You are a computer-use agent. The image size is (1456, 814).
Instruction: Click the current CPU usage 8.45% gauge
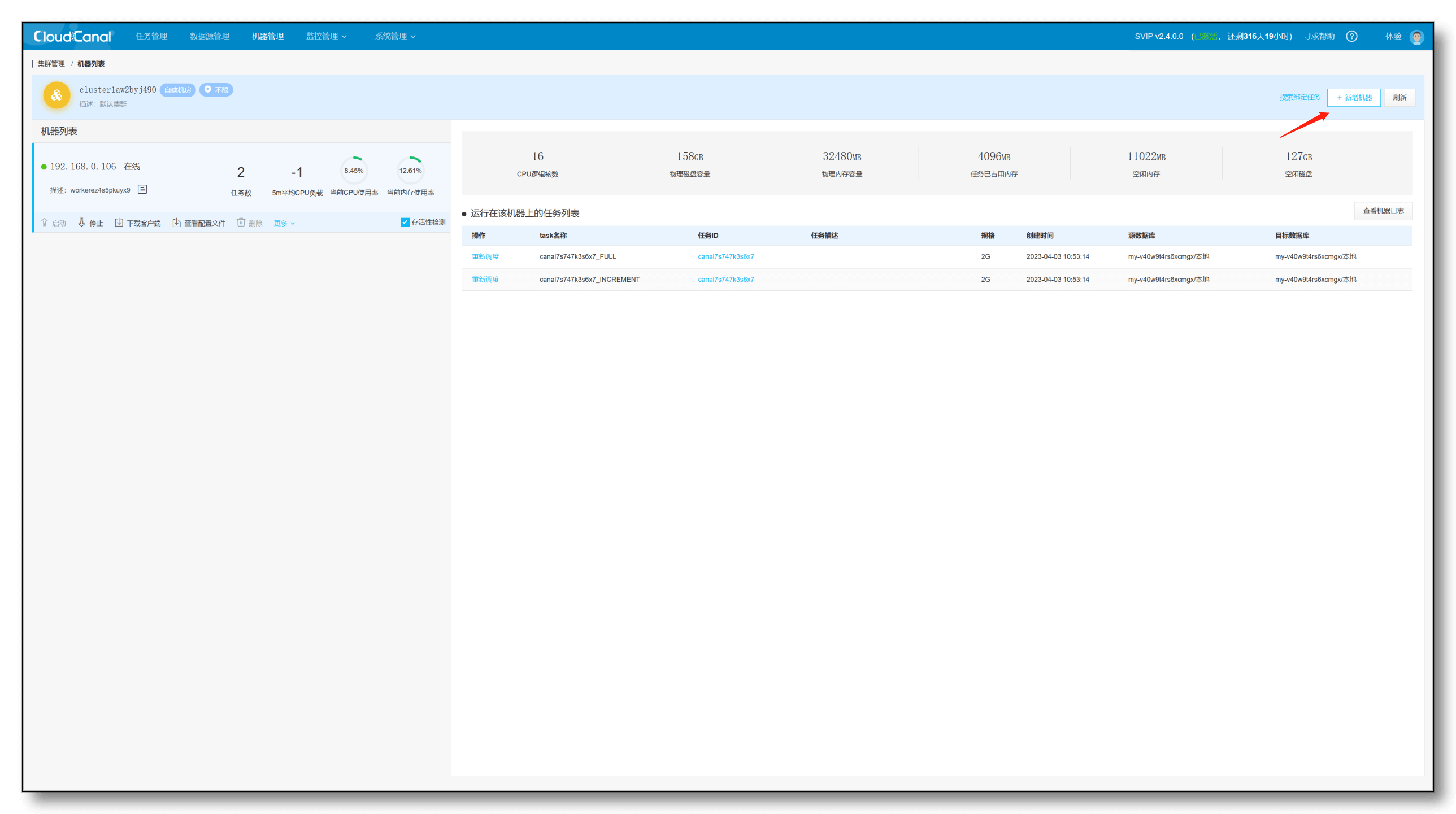(354, 171)
